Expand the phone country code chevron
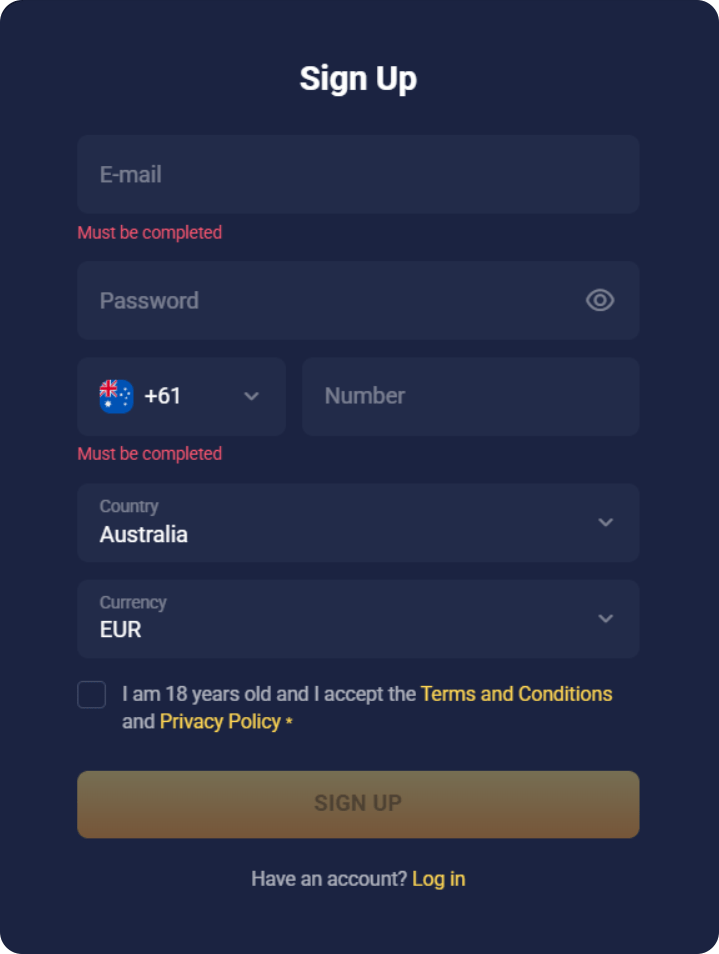 (x=252, y=396)
